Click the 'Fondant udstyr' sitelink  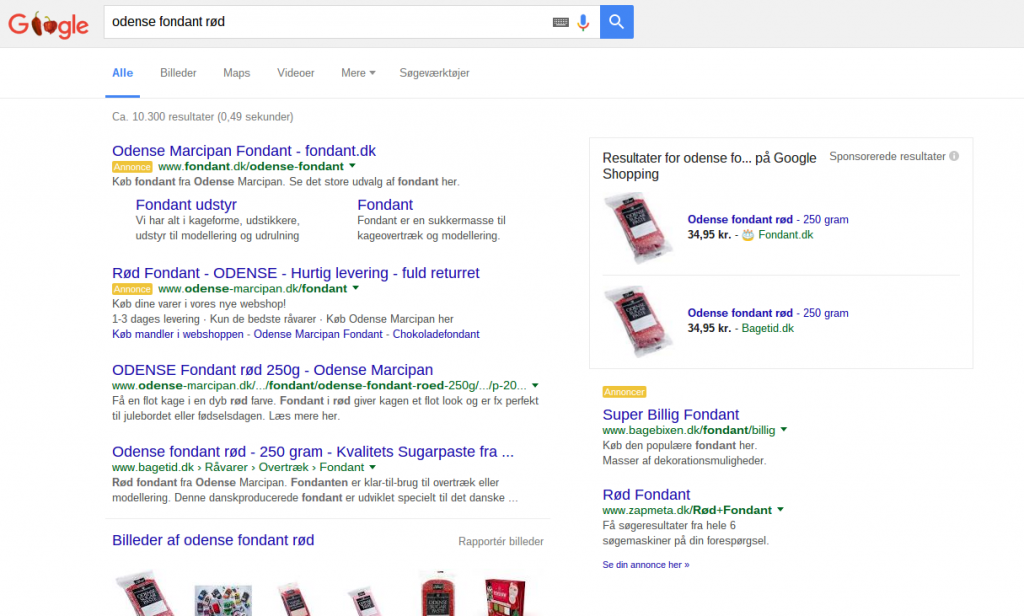pos(186,205)
